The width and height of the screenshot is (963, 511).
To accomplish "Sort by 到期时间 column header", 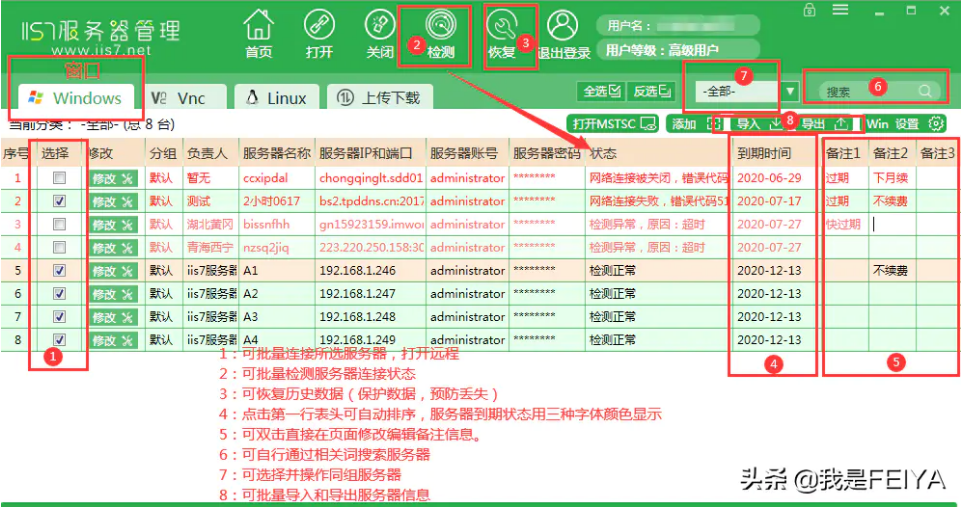I will click(x=774, y=154).
